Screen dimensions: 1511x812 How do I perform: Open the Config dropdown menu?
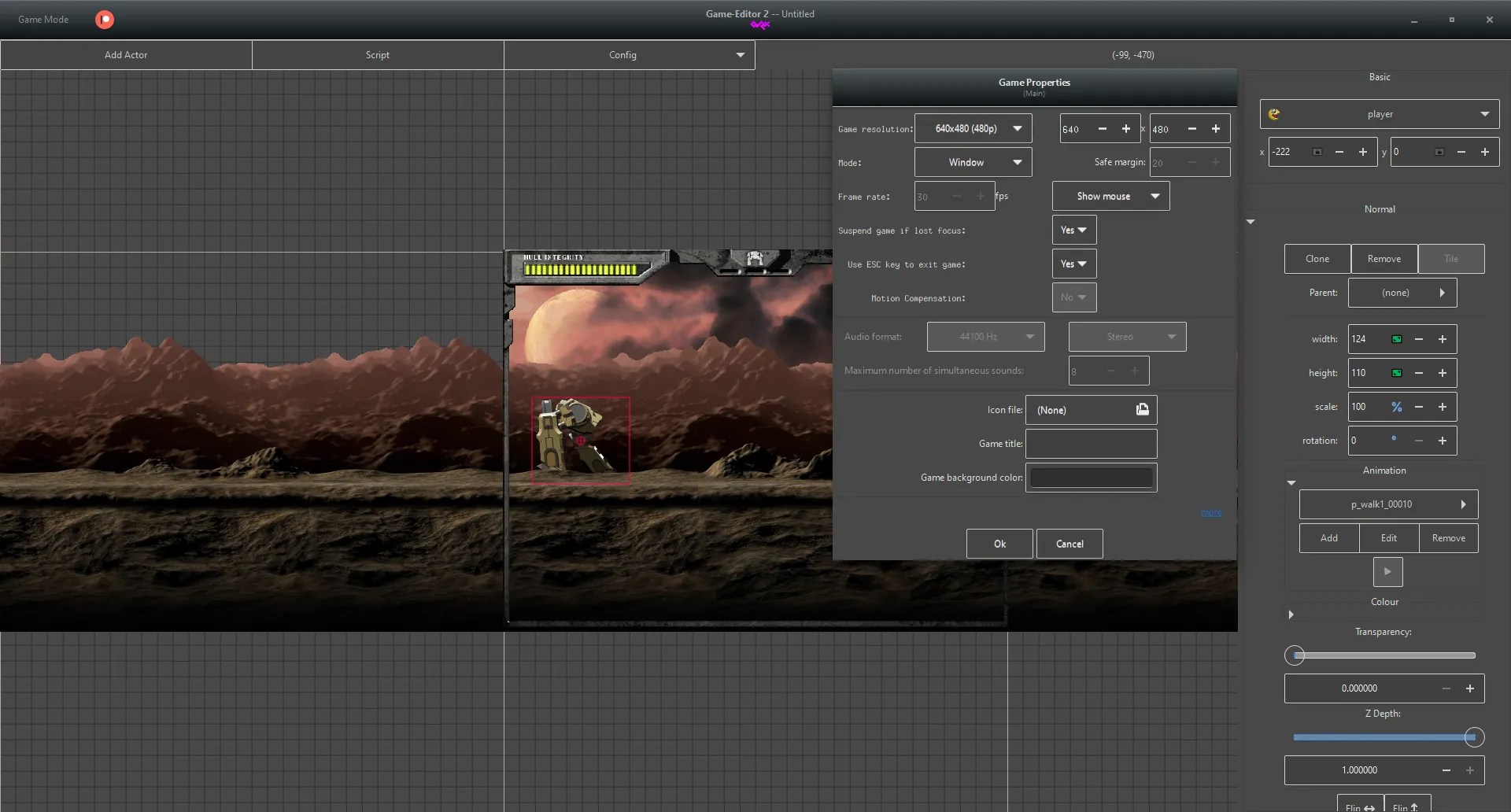(x=630, y=55)
